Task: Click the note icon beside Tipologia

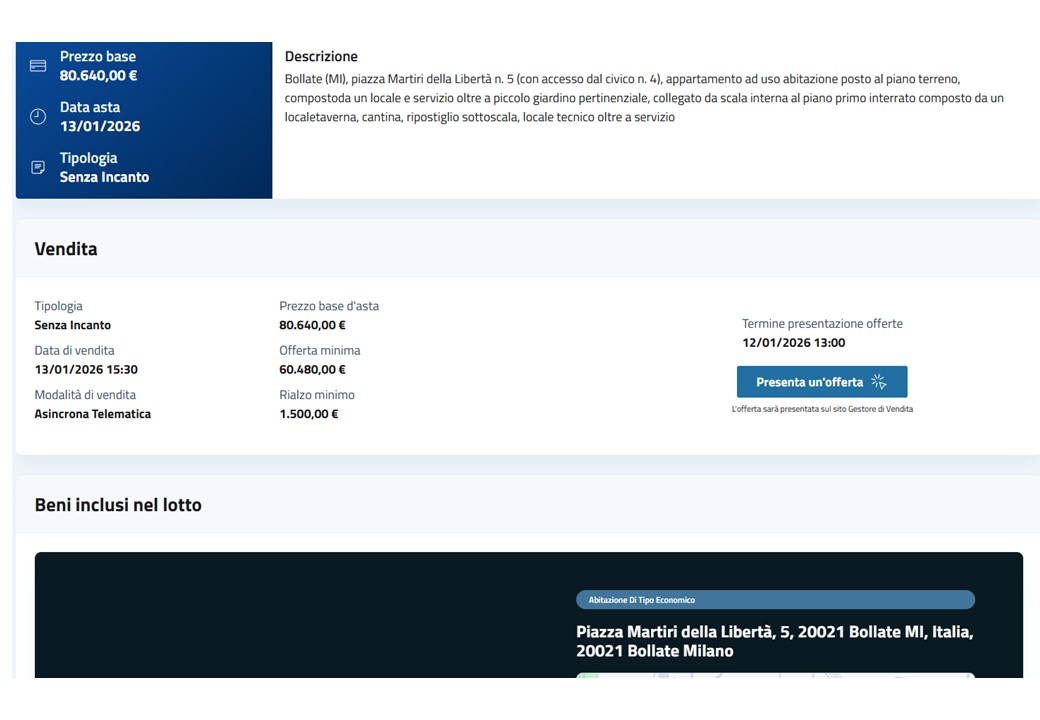Action: [38, 167]
